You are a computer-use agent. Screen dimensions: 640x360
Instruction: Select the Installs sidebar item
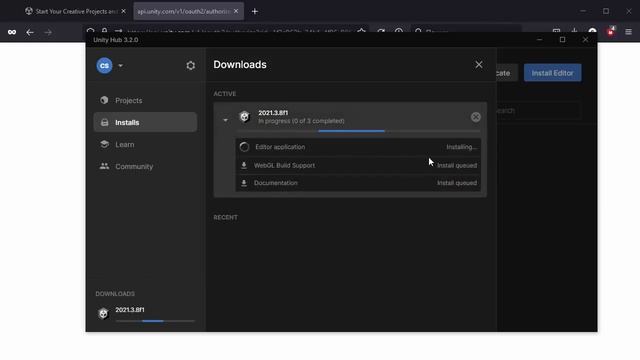point(145,122)
